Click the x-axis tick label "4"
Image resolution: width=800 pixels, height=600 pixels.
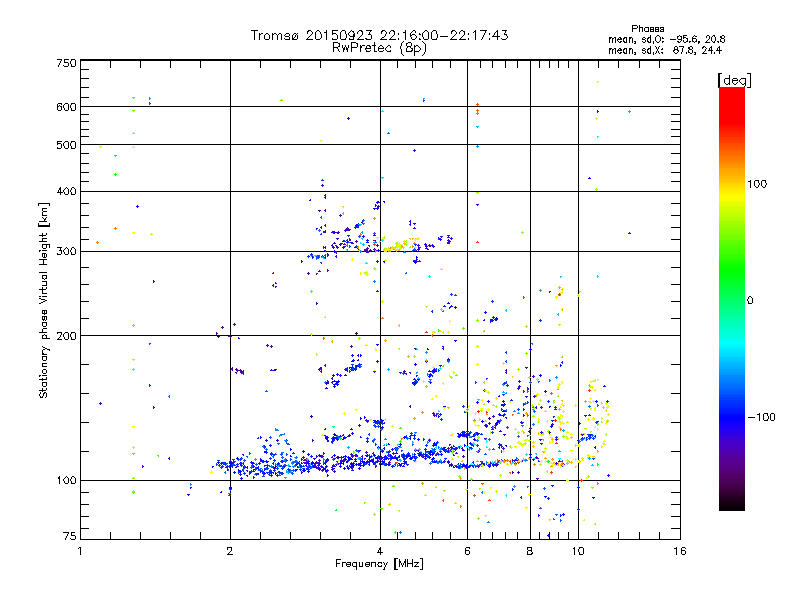click(380, 551)
